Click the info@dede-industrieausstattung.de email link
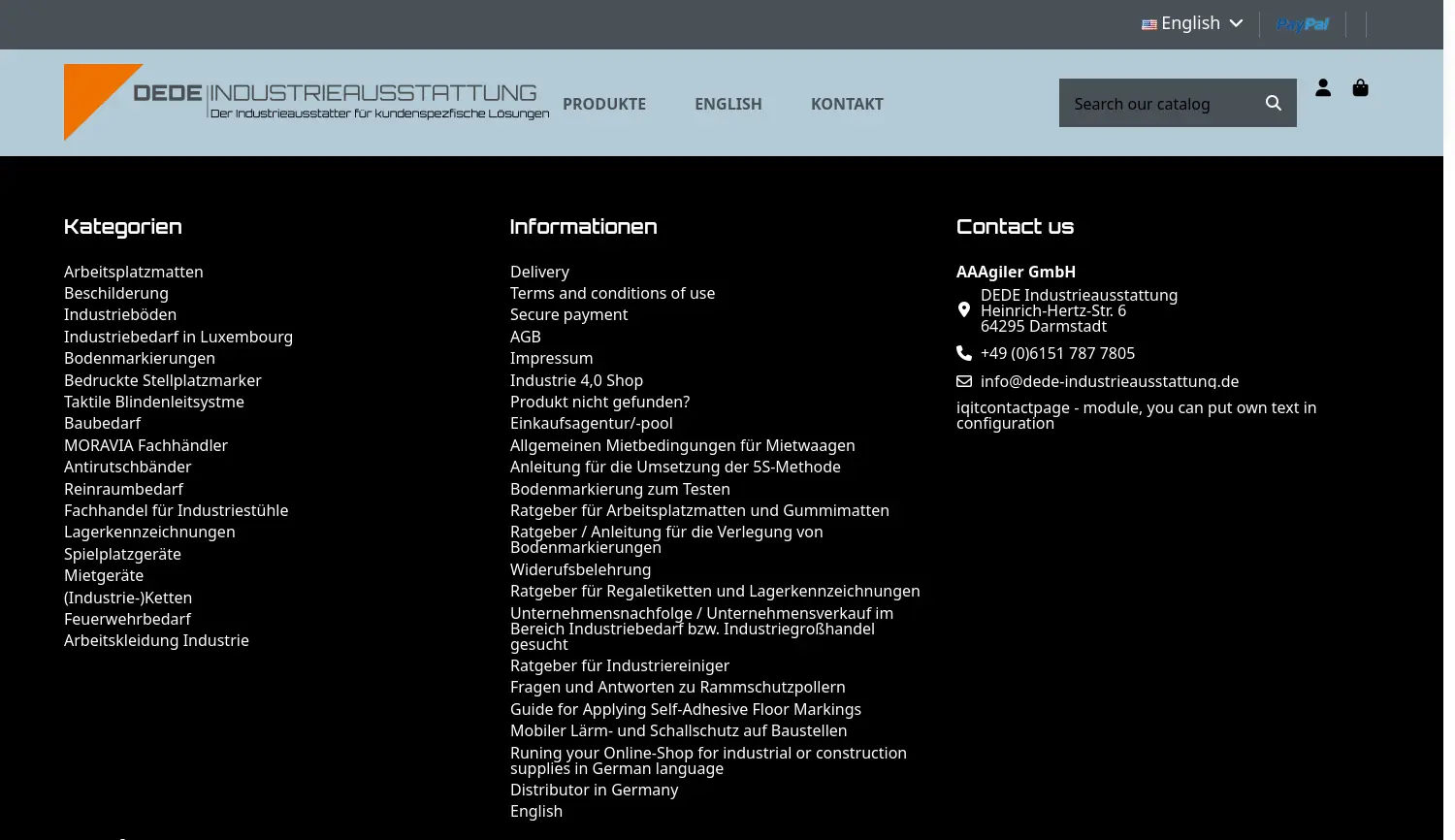This screenshot has width=1455, height=840. (x=1109, y=381)
